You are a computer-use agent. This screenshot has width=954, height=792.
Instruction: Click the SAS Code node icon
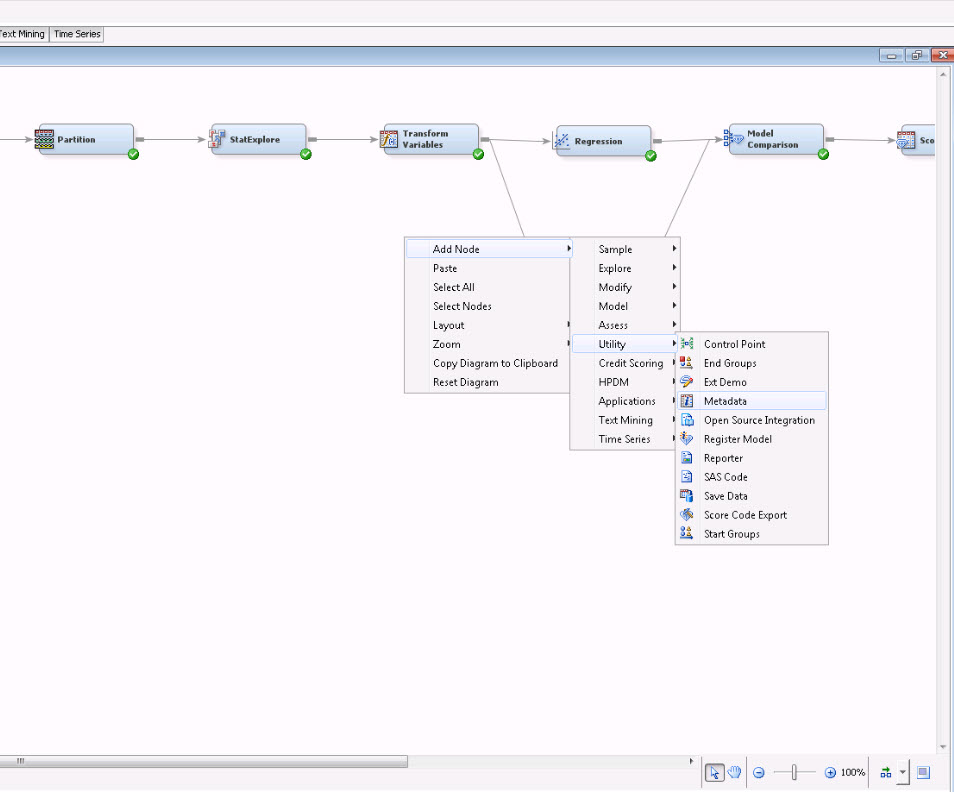(x=687, y=477)
